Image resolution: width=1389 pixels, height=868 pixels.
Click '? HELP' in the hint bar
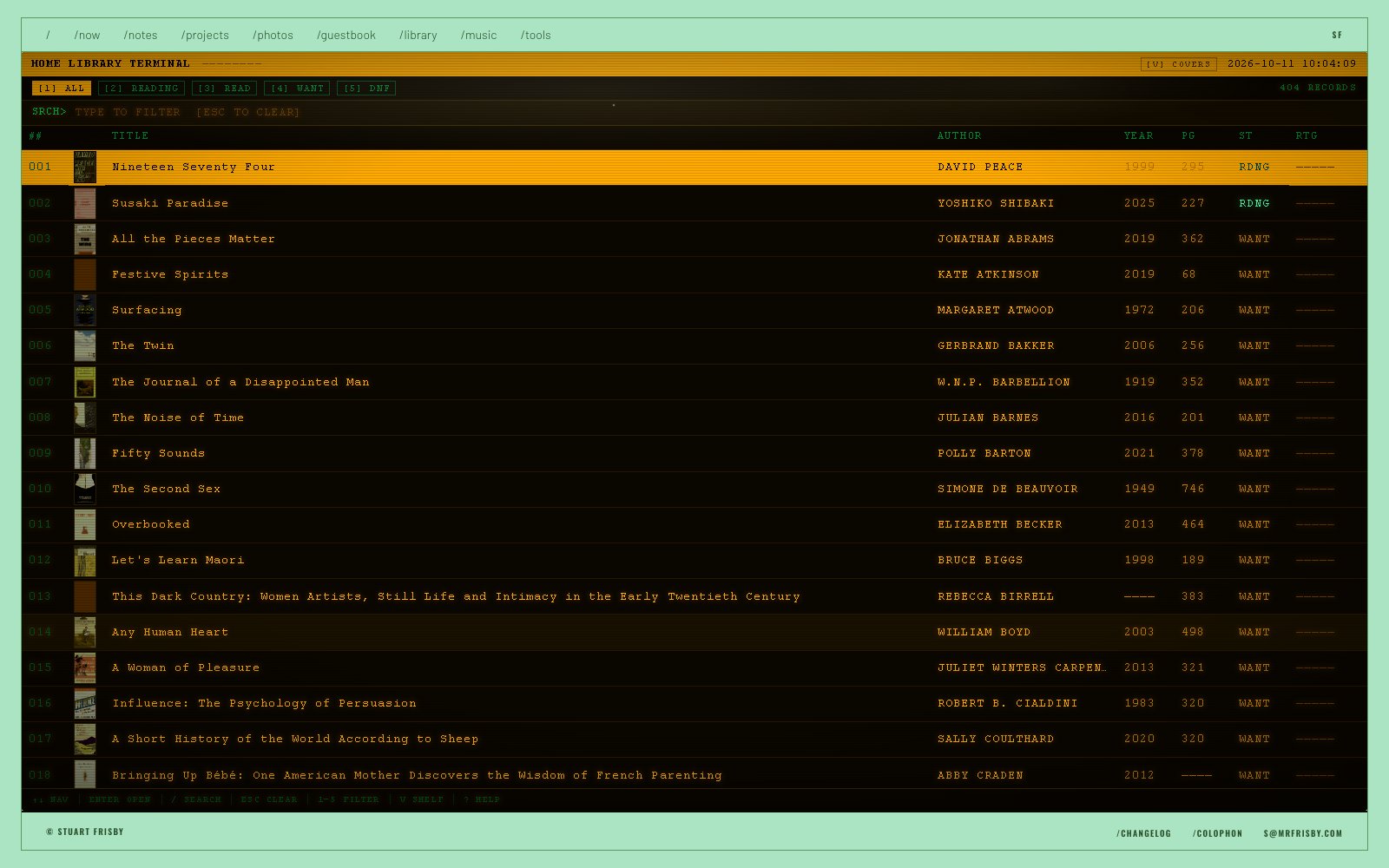482,799
